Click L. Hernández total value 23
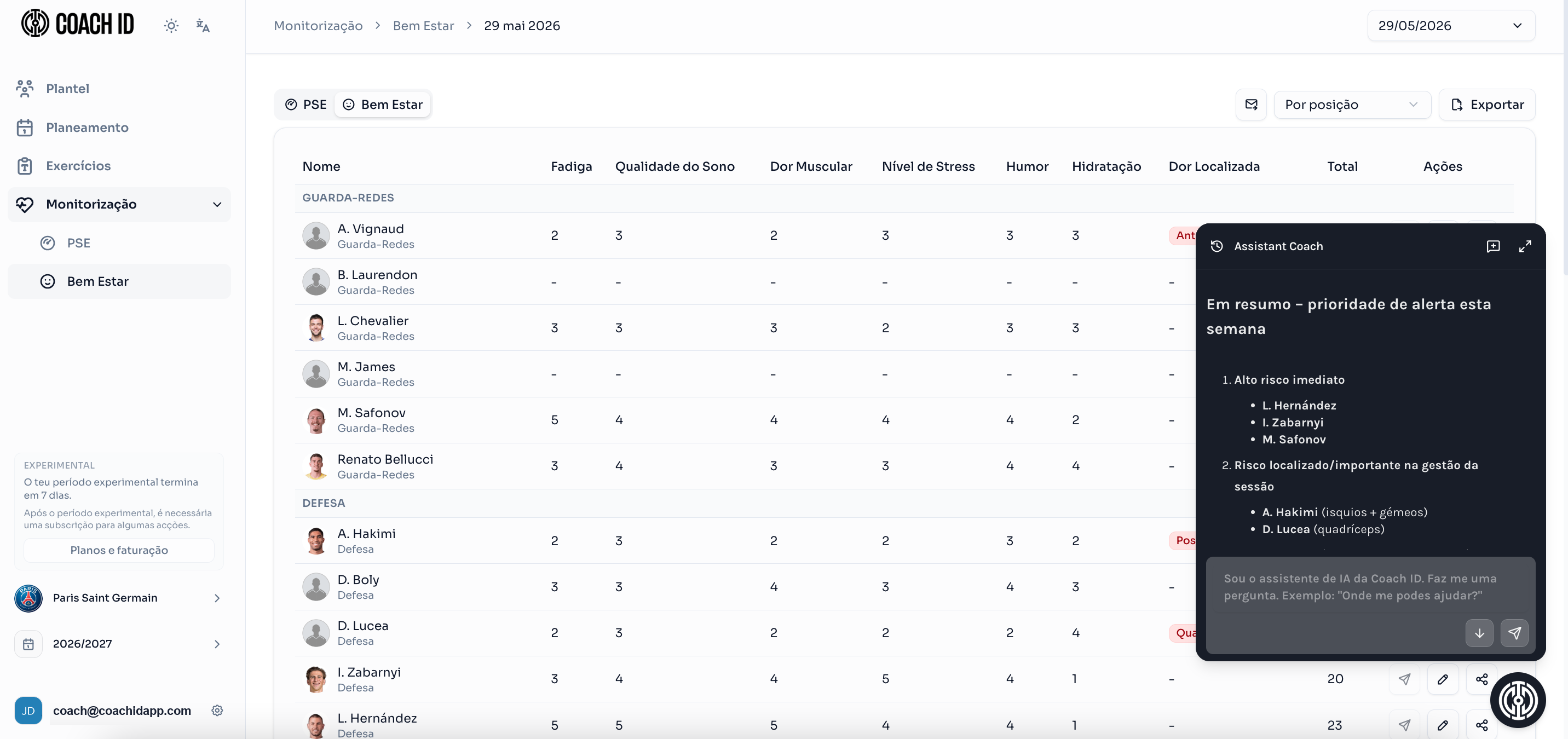The image size is (1568, 739). (1334, 725)
